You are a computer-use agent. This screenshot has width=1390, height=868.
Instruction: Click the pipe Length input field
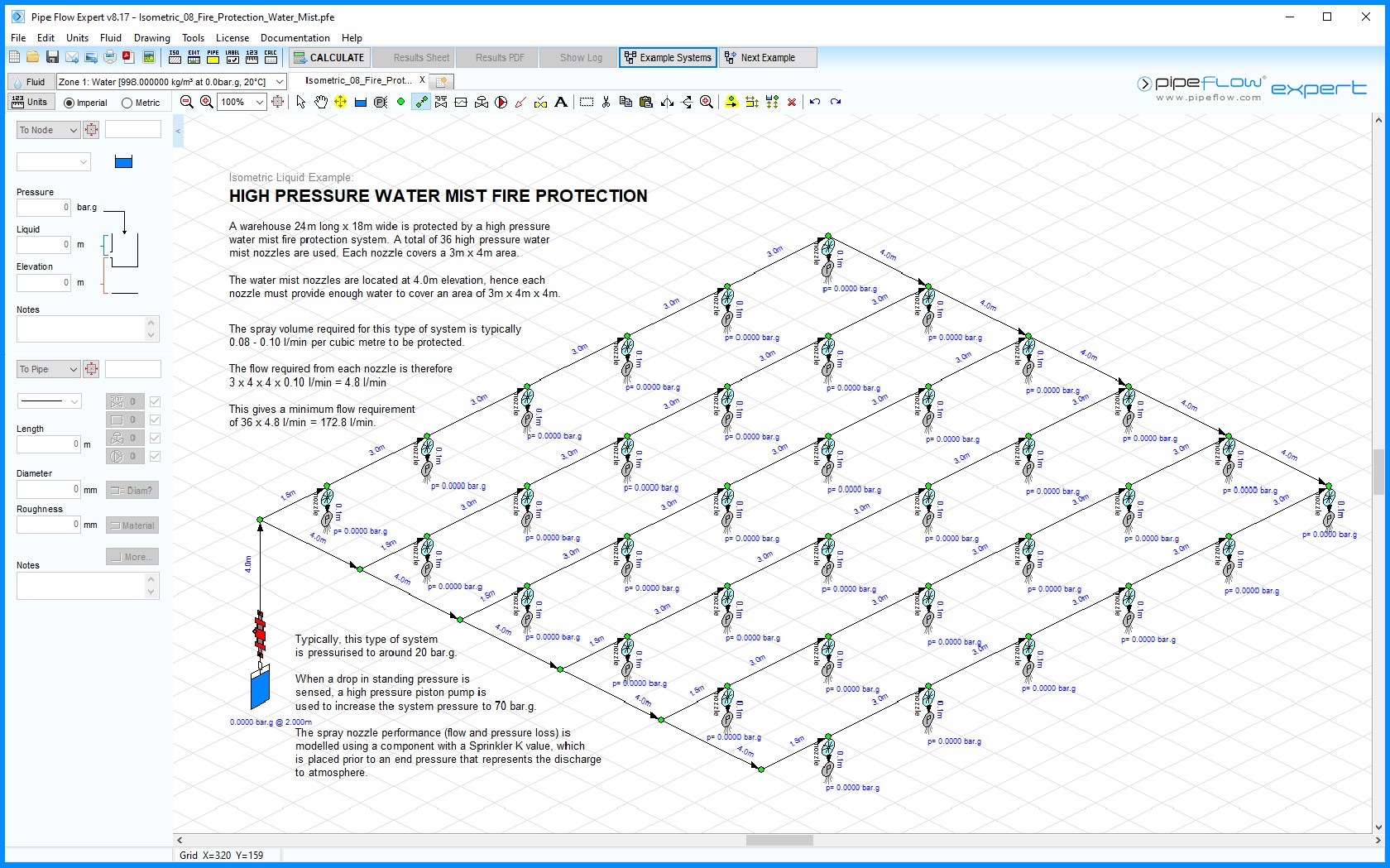[x=48, y=444]
